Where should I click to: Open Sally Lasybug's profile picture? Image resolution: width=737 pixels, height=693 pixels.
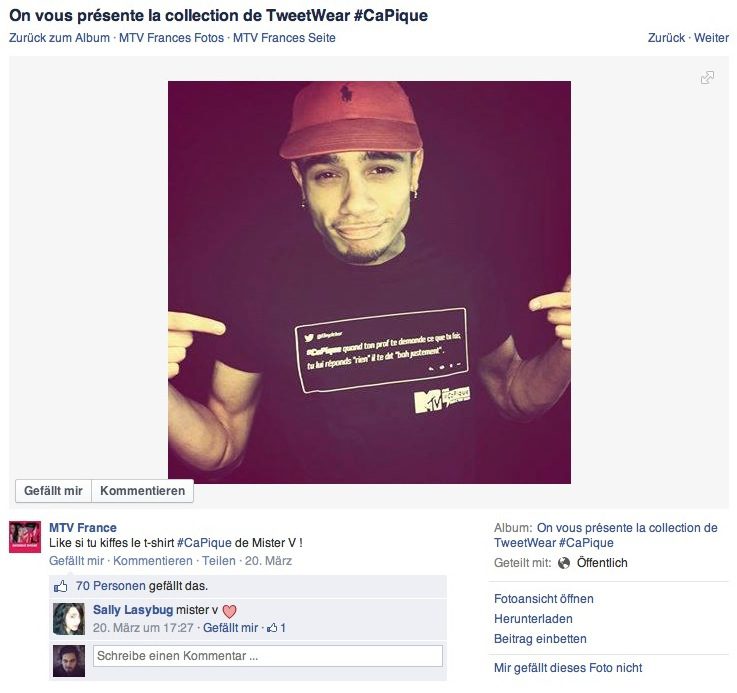point(69,619)
